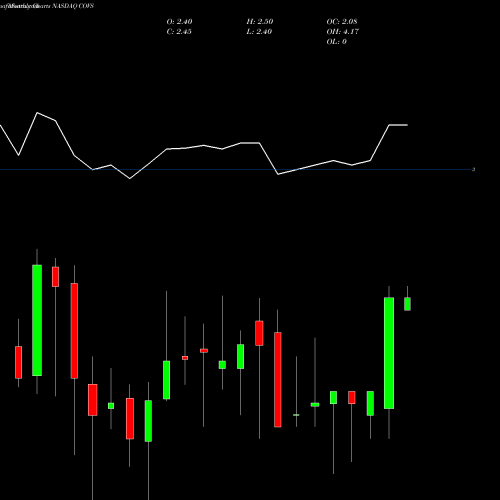Viewport: 500px width, 500px height.
Task: Select the open price "O: 2.40"
Action: click(x=179, y=22)
